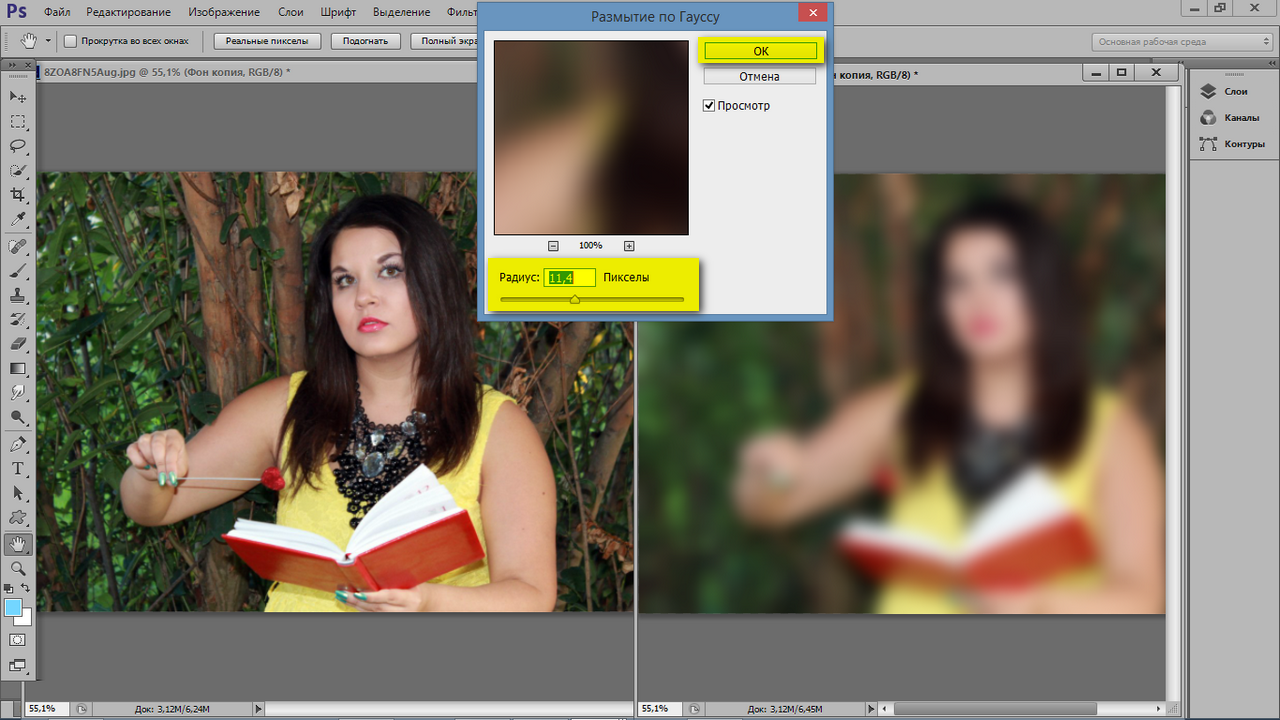Confirm Gaussian blur with OK button
Viewport: 1280px width, 720px height.
pyautogui.click(x=760, y=51)
